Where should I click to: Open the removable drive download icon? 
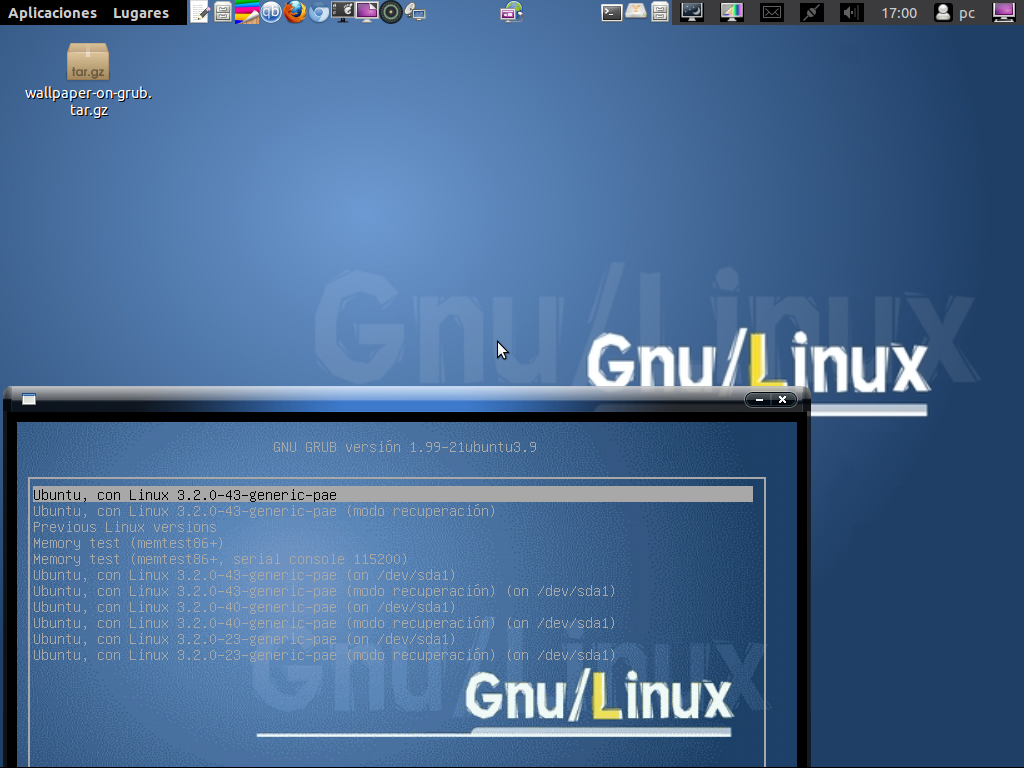[x=635, y=12]
